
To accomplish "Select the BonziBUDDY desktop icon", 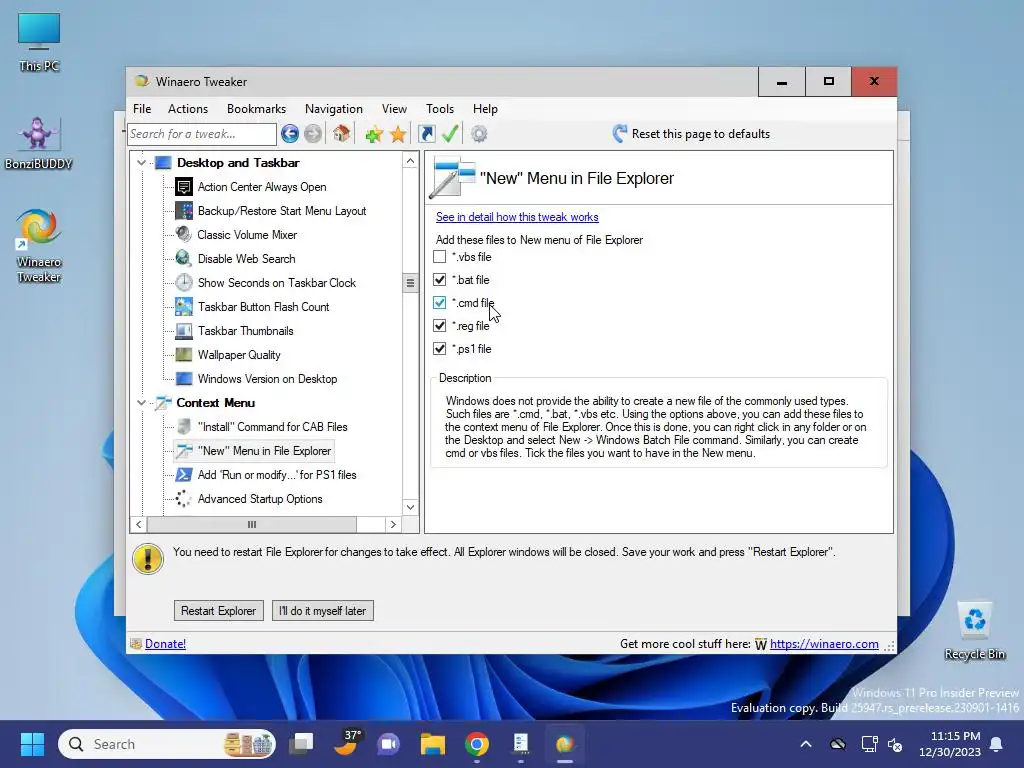I will pos(39,143).
